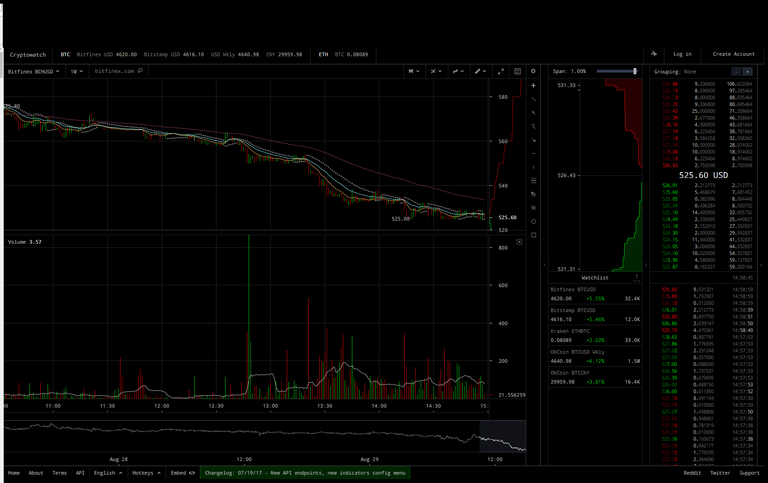Image resolution: width=768 pixels, height=483 pixels.
Task: Toggle the sidebar panel layout icon
Action: click(x=517, y=71)
